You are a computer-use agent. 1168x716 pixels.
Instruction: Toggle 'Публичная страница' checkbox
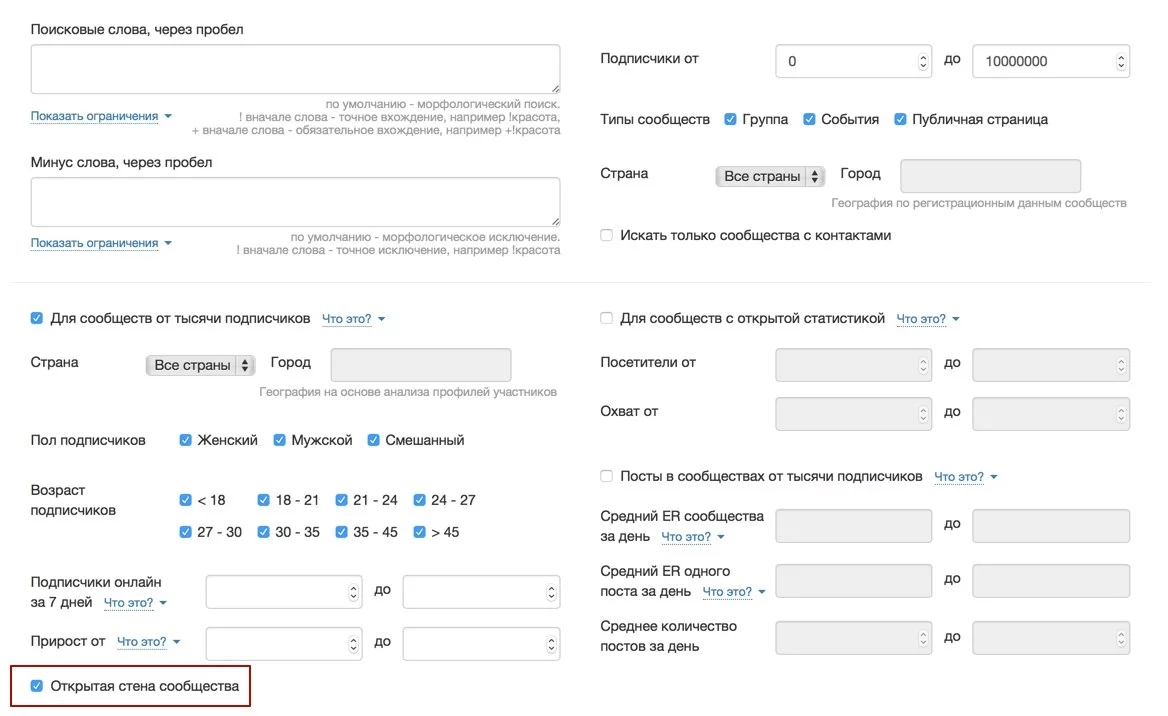[901, 119]
